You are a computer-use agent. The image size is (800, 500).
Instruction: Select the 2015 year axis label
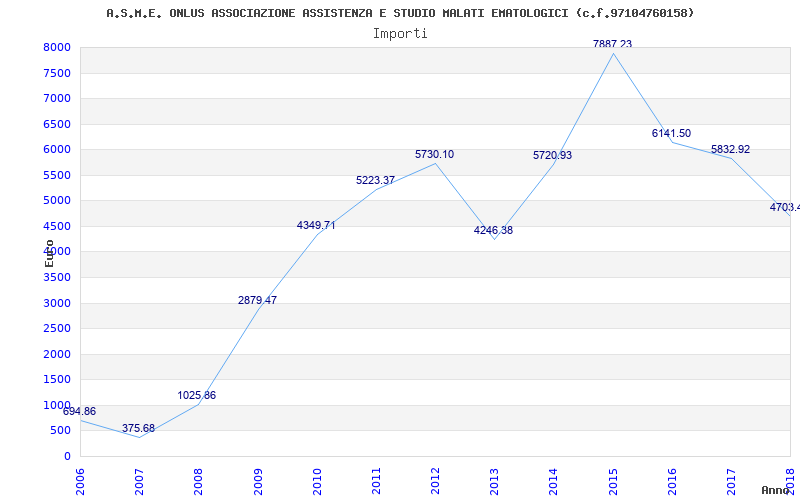click(613, 481)
